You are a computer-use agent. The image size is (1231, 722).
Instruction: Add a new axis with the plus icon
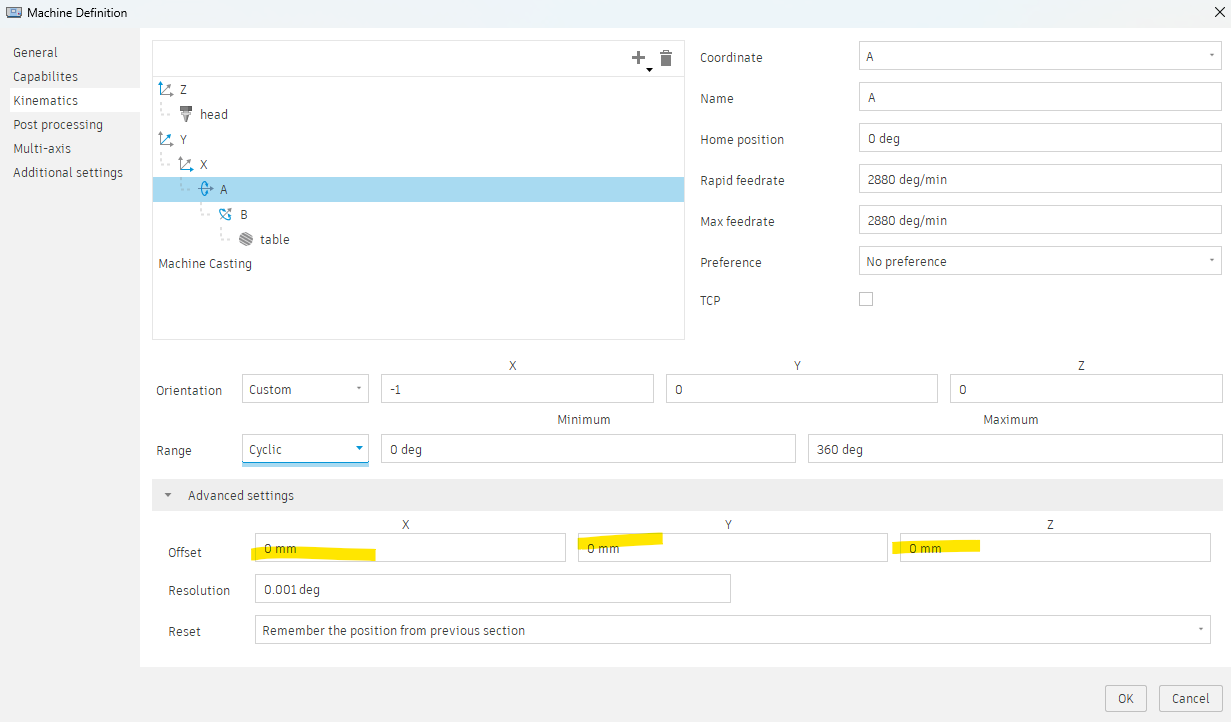point(640,57)
